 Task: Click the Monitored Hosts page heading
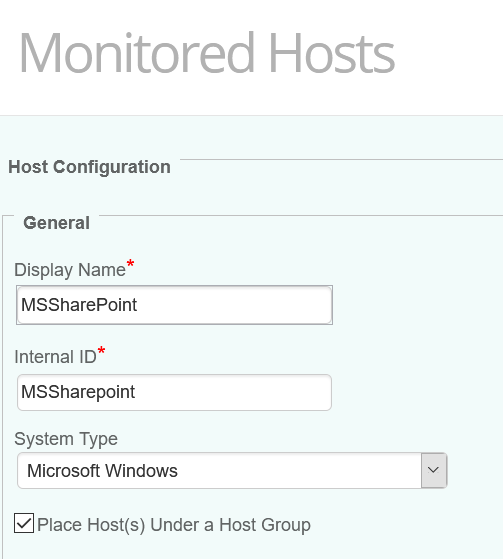coord(207,53)
